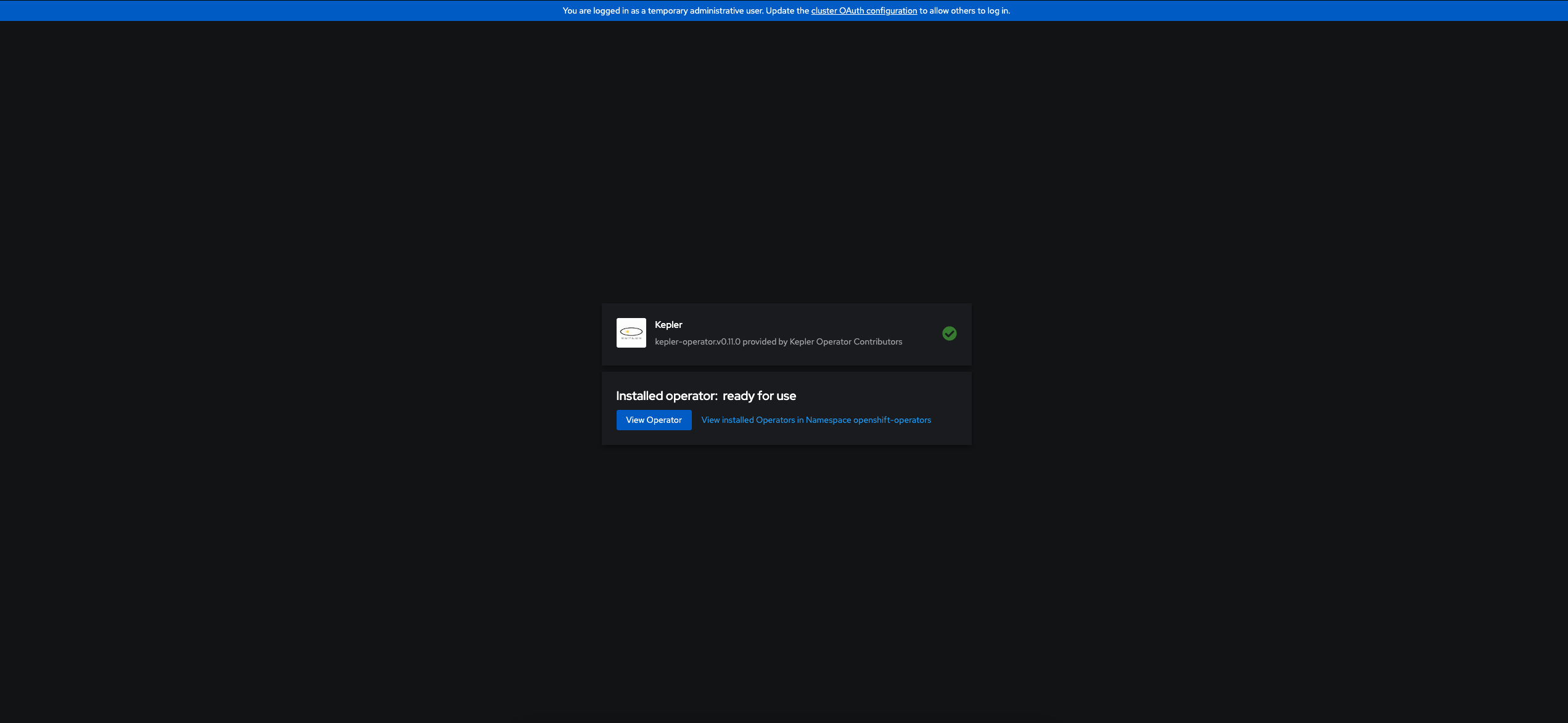
Task: Click the kepler-operator.v0.11.0 version text
Action: click(697, 341)
